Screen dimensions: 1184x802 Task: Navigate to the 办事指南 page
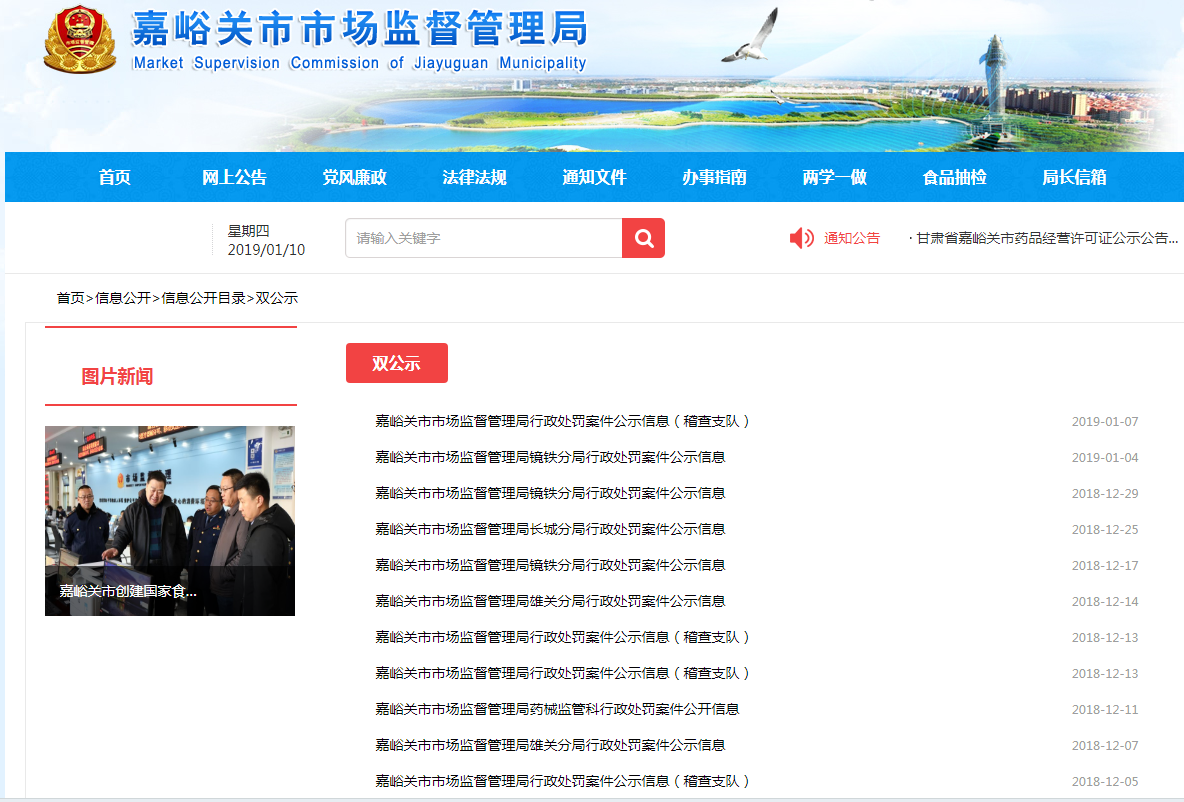tap(714, 177)
